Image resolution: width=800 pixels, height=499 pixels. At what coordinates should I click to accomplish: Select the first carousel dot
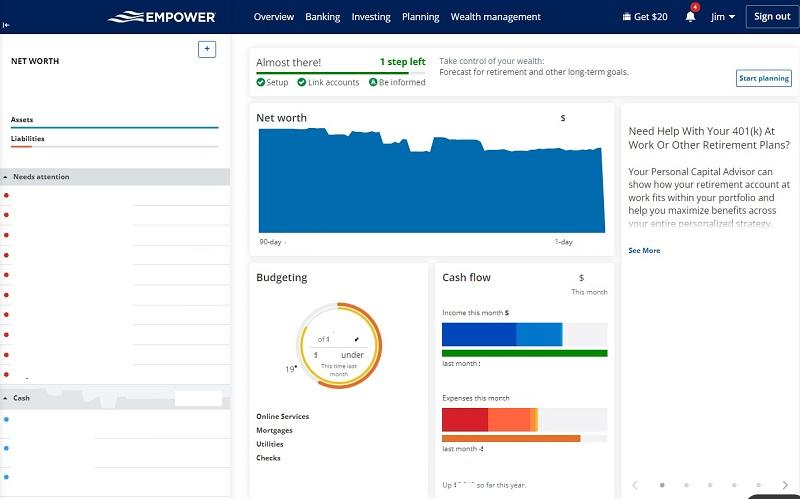point(660,485)
